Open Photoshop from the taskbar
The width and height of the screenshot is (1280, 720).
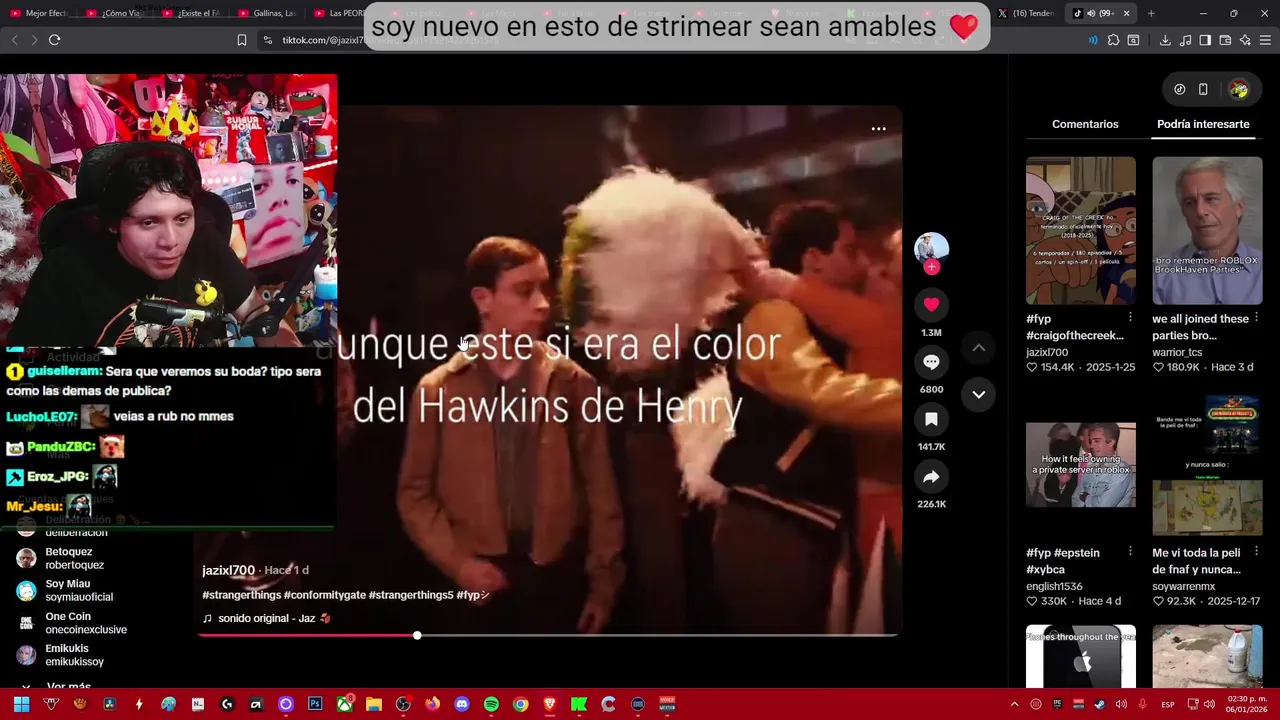pos(315,704)
